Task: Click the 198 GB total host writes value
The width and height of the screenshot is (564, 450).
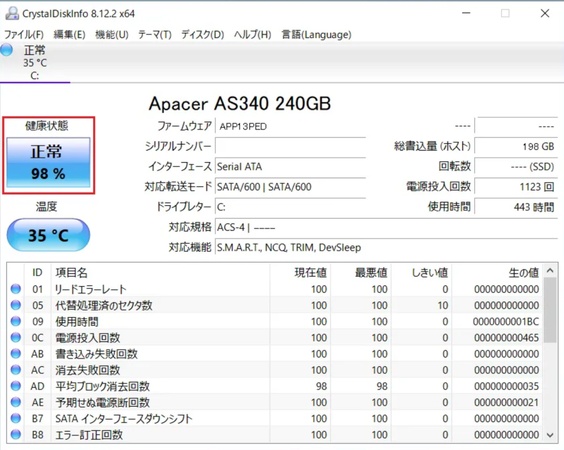Action: pos(516,146)
